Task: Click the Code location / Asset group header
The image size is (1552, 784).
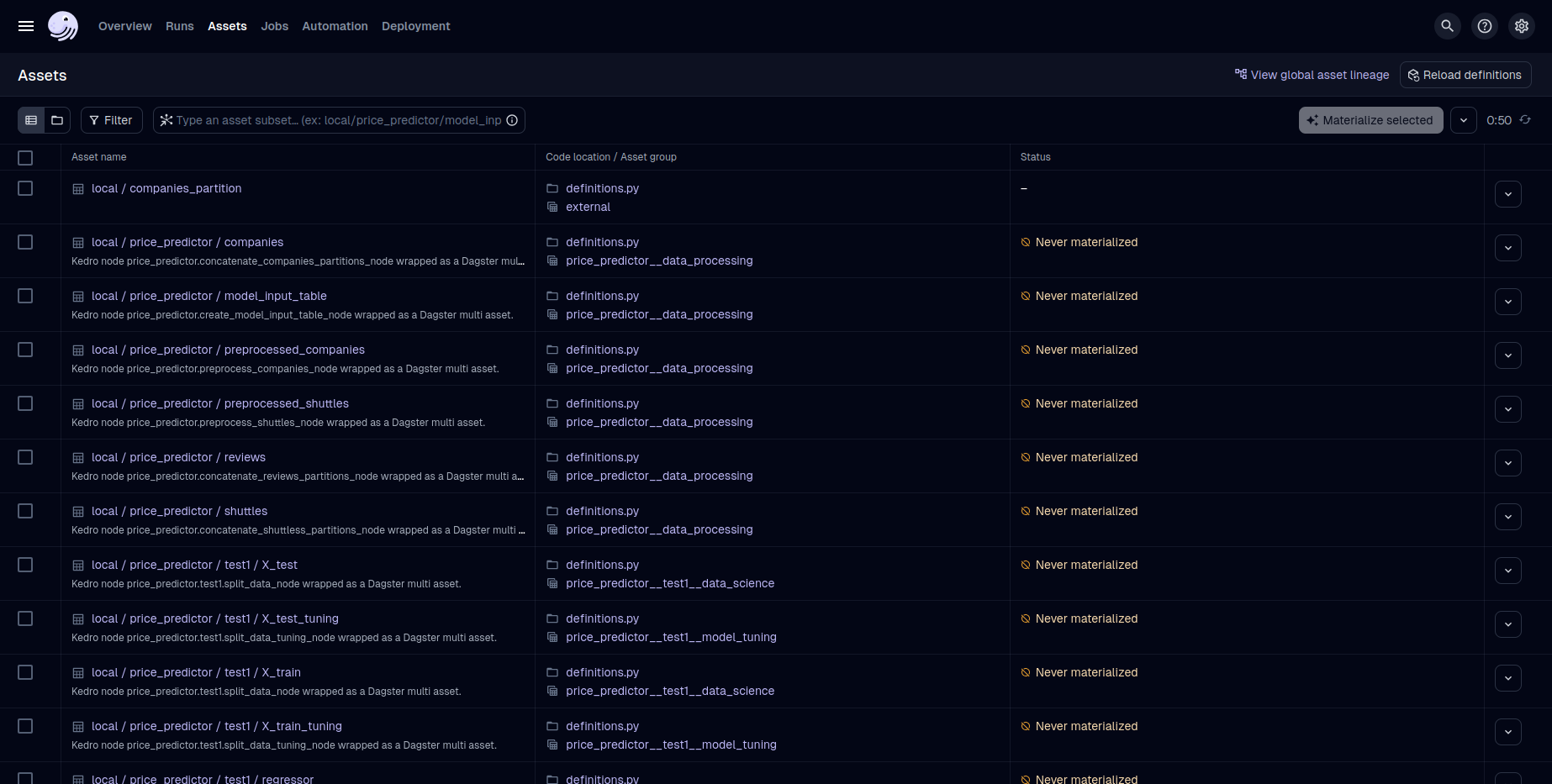Action: click(611, 157)
